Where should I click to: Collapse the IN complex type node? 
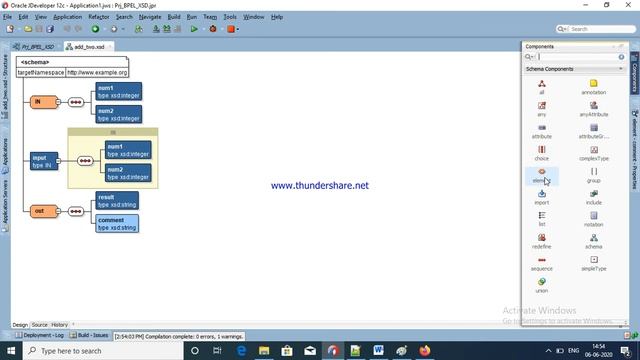(58, 102)
